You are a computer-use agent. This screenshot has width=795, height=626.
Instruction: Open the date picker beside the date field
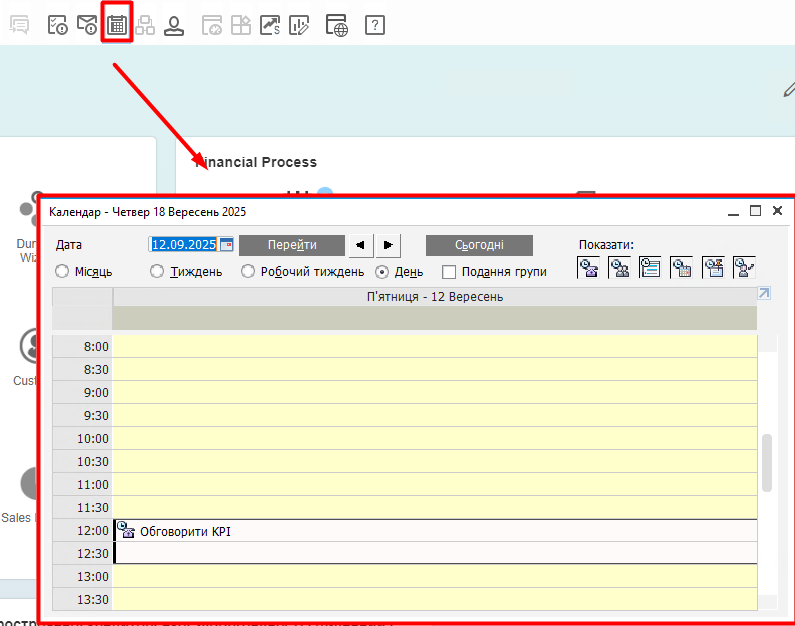tap(227, 245)
